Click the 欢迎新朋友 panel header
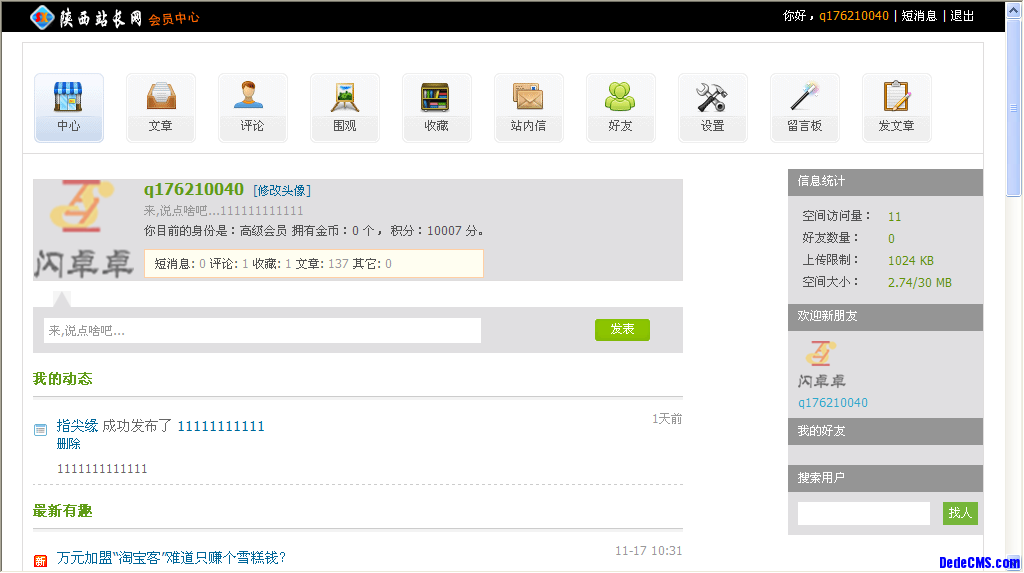The width and height of the screenshot is (1024, 573). [885, 317]
